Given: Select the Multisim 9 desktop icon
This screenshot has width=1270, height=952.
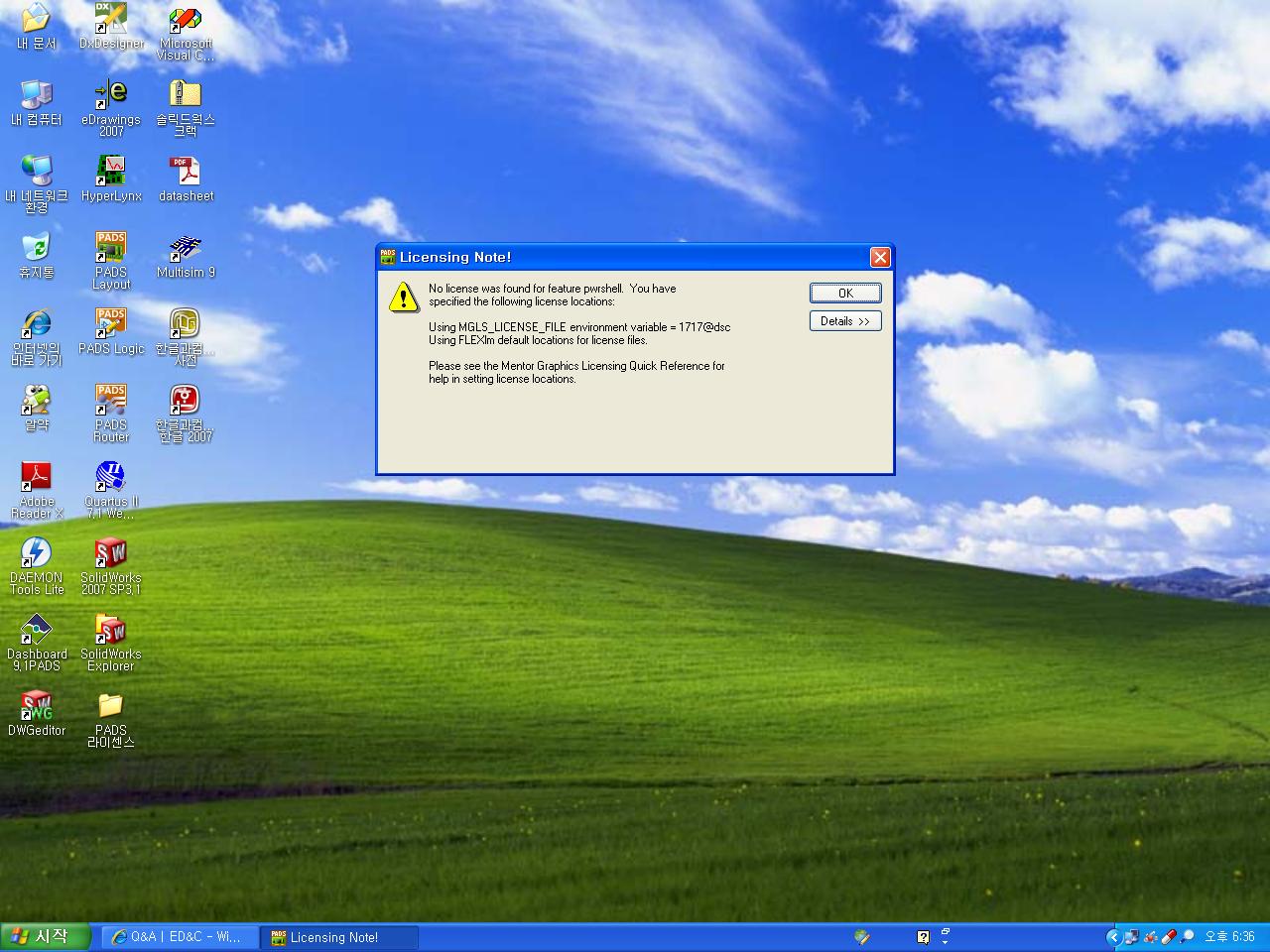Looking at the screenshot, I should [186, 249].
